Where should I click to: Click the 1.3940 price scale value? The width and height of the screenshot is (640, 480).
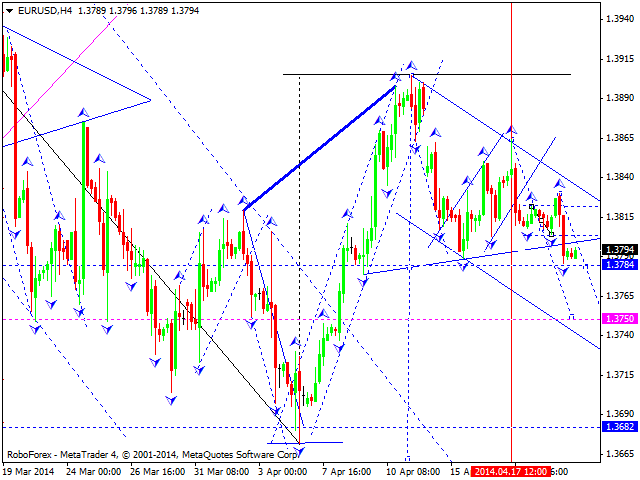(x=620, y=19)
